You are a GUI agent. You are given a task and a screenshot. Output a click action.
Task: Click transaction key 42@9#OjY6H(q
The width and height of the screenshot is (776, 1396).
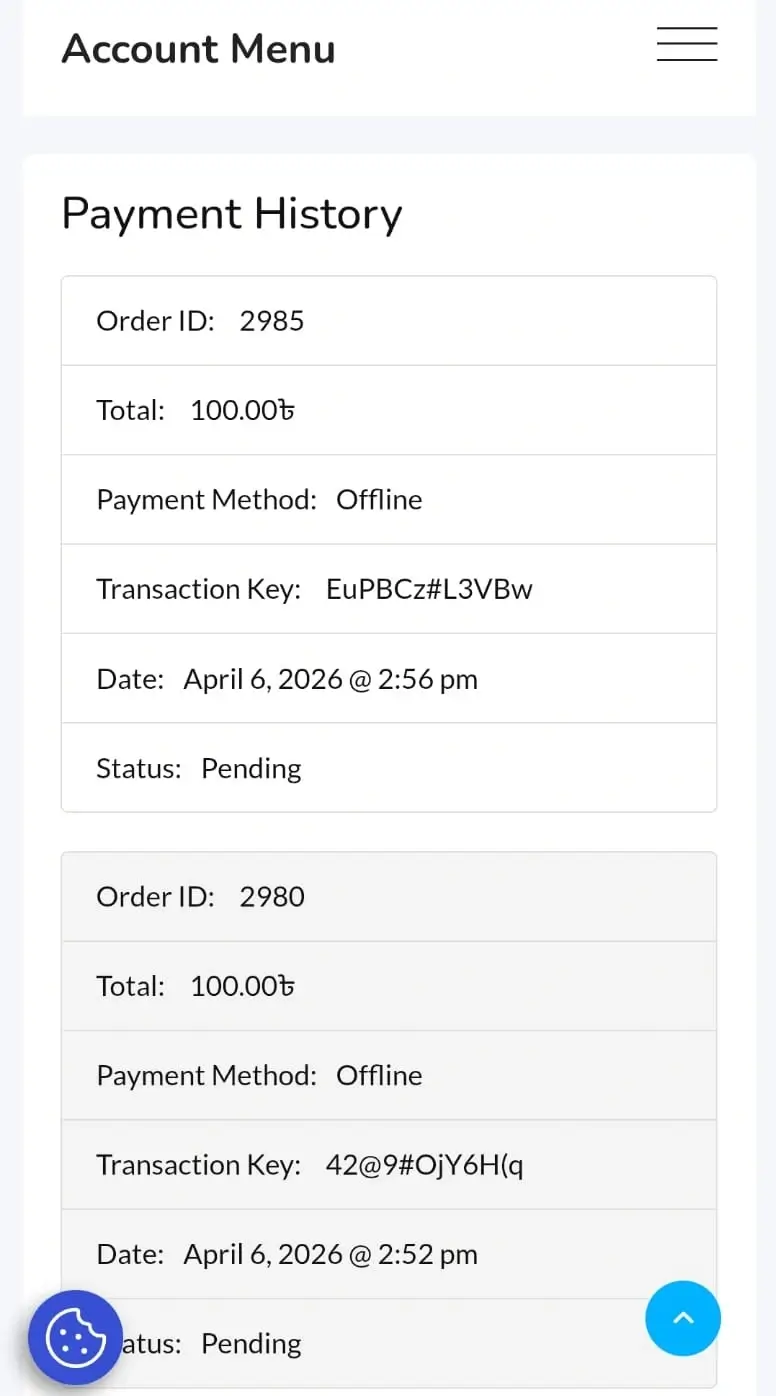click(424, 1165)
